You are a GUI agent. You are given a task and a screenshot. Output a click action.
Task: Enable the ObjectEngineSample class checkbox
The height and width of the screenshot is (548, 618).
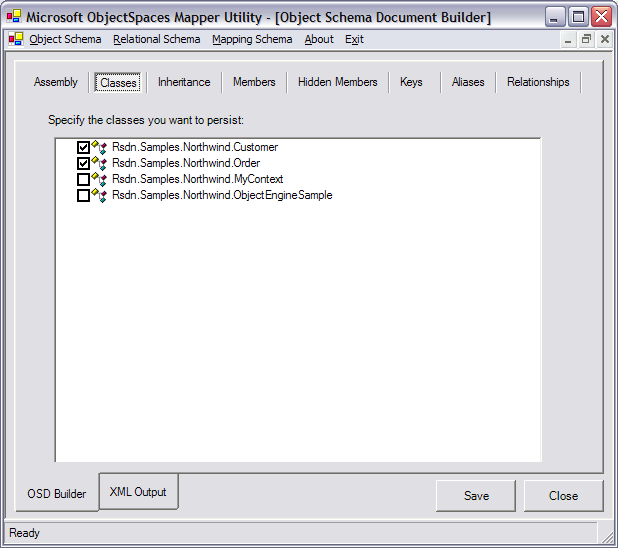pos(83,195)
